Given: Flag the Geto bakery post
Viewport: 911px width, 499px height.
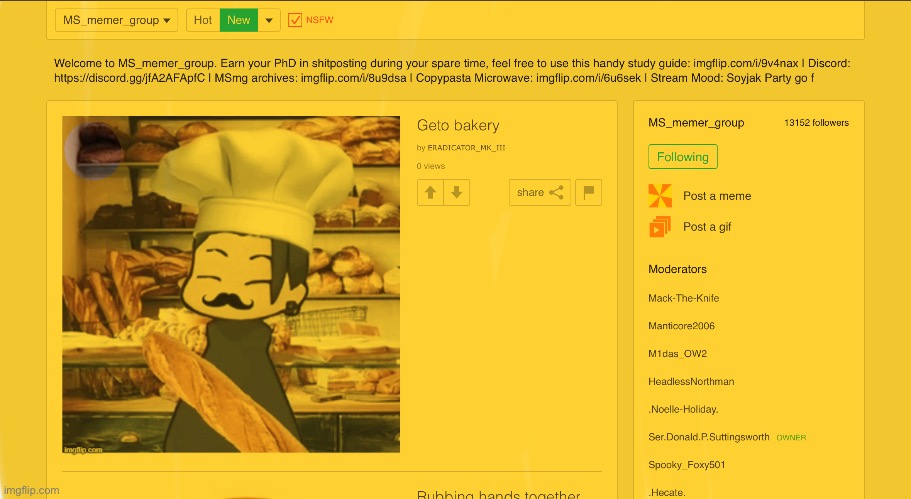Looking at the screenshot, I should point(589,193).
